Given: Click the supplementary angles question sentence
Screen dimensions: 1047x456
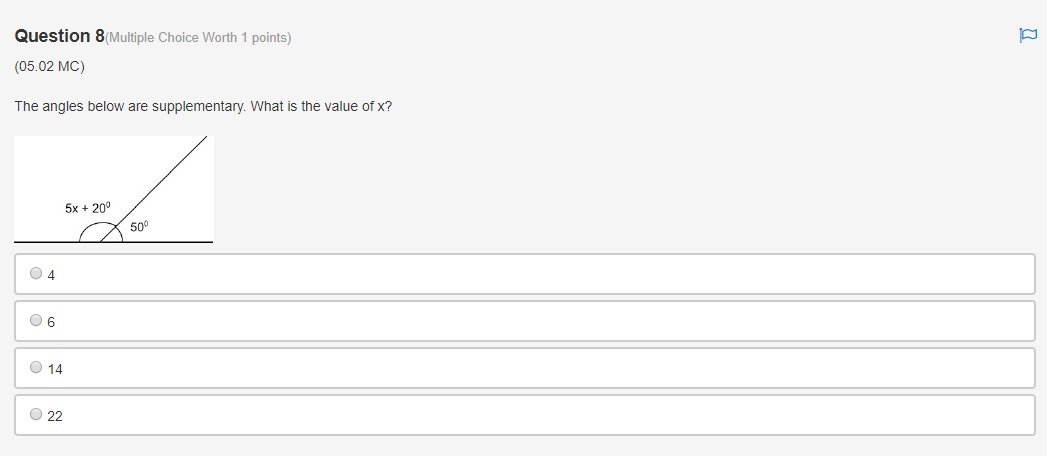Looking at the screenshot, I should pyautogui.click(x=203, y=105).
